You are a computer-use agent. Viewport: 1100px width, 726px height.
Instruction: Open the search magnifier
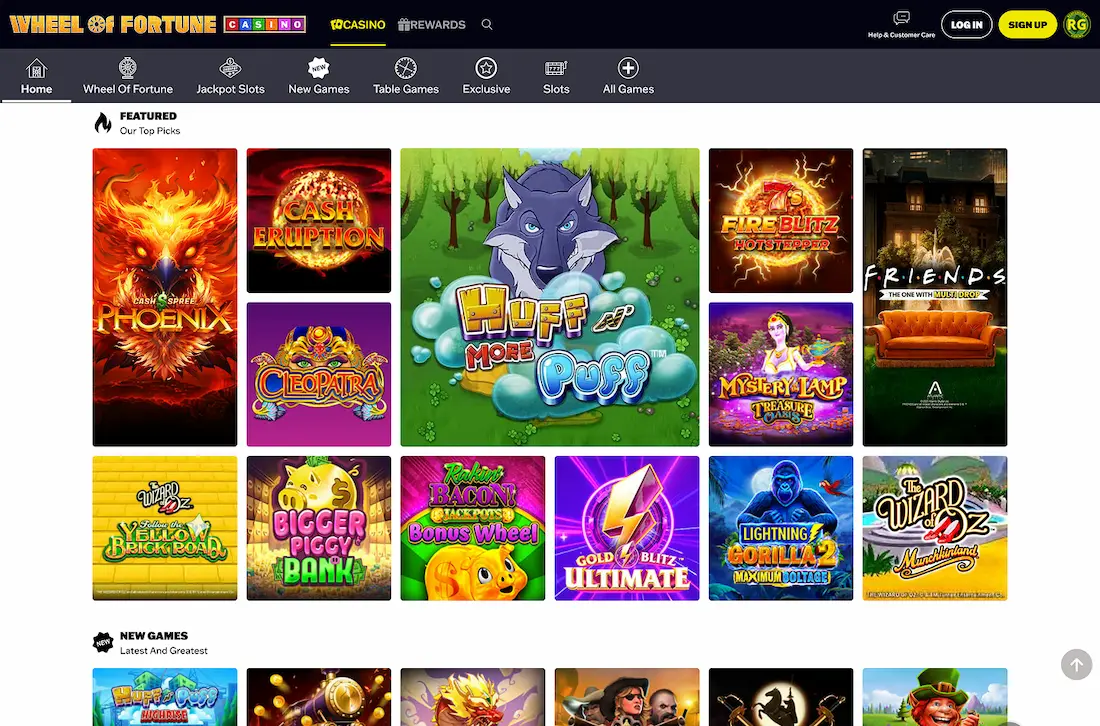487,24
